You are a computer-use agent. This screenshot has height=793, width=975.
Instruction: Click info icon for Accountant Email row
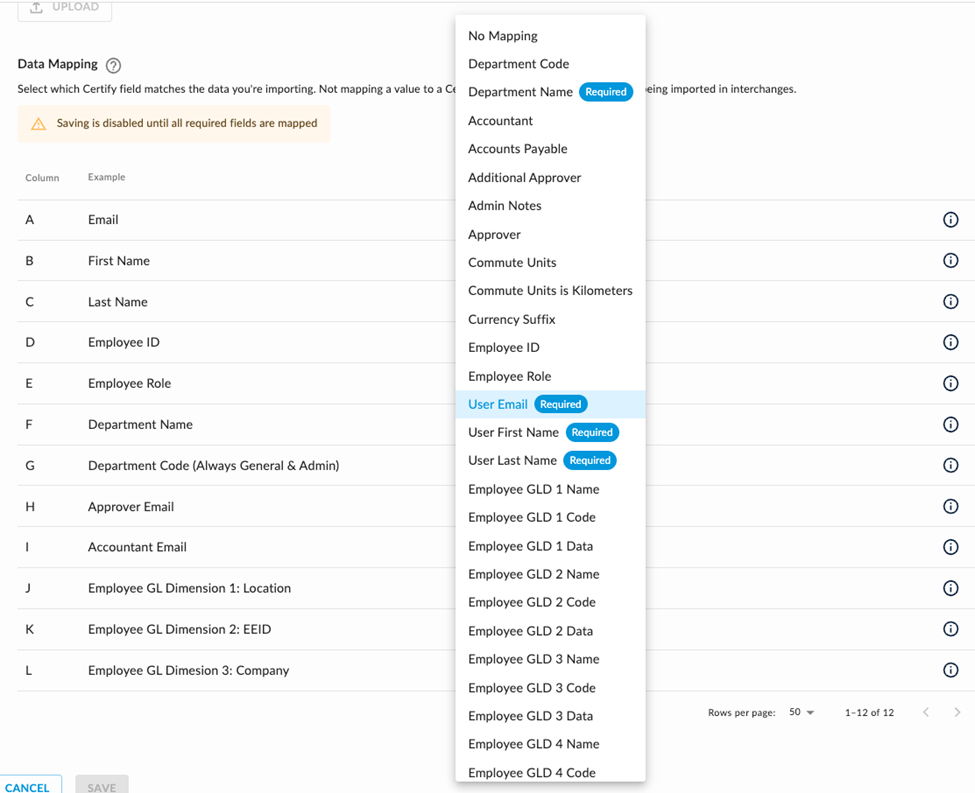tap(950, 548)
